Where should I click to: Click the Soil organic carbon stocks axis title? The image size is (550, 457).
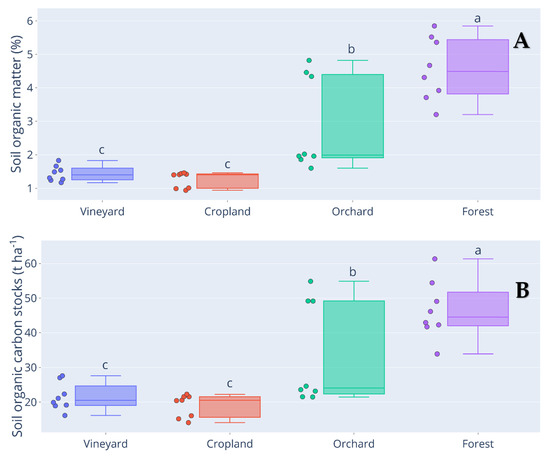pos(17,336)
